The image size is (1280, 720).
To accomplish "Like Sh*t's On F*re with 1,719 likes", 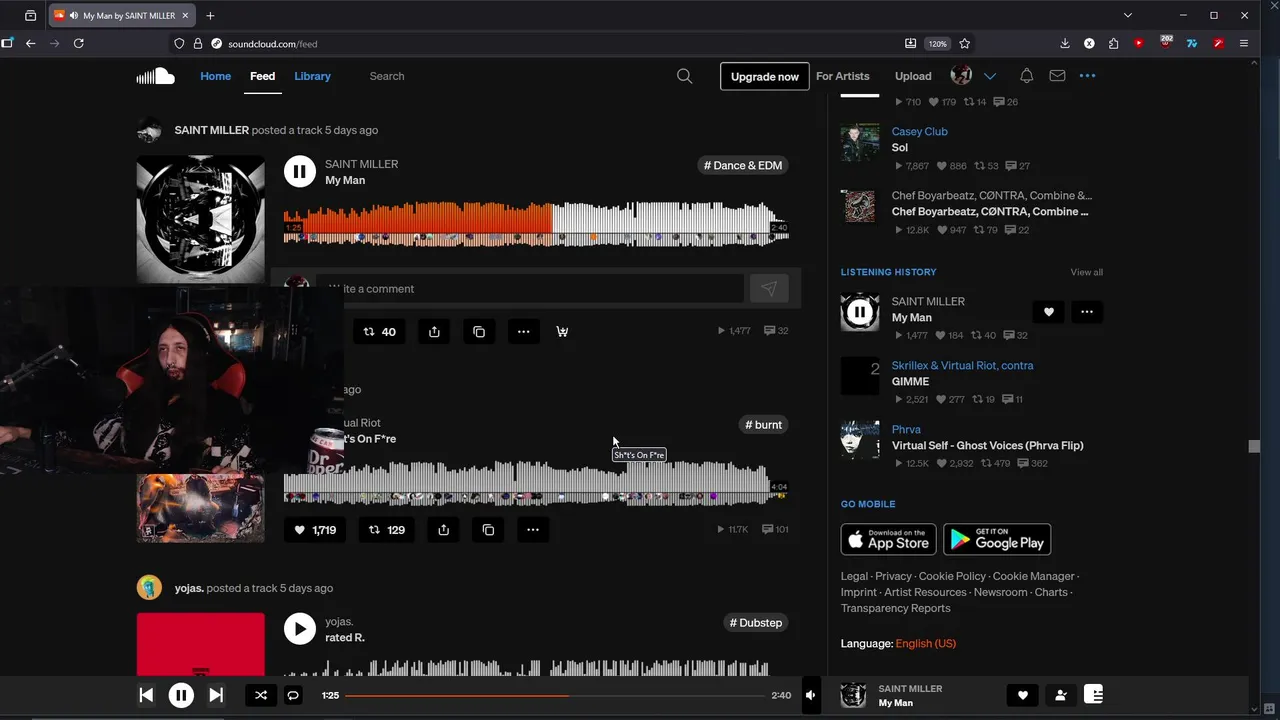I will click(x=315, y=530).
